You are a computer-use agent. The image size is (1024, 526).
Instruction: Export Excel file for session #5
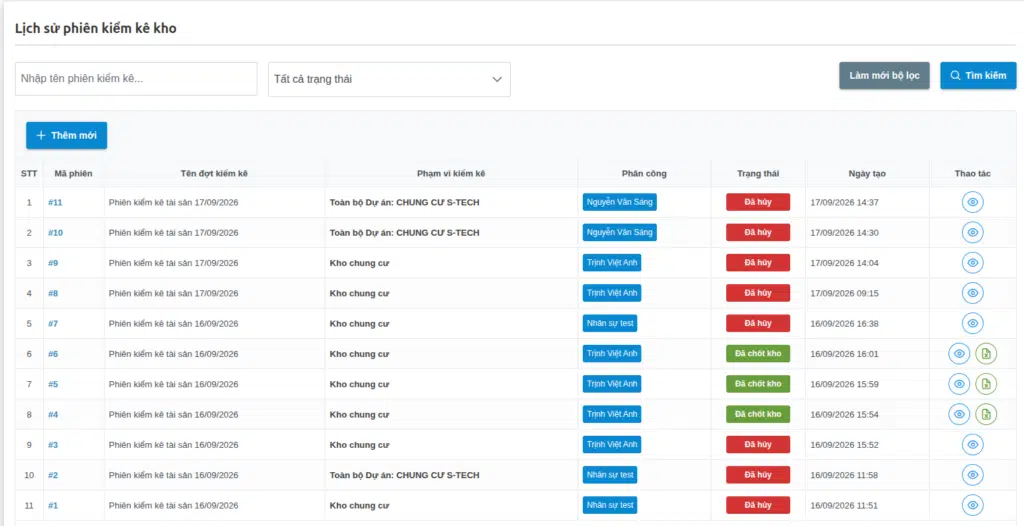(986, 384)
